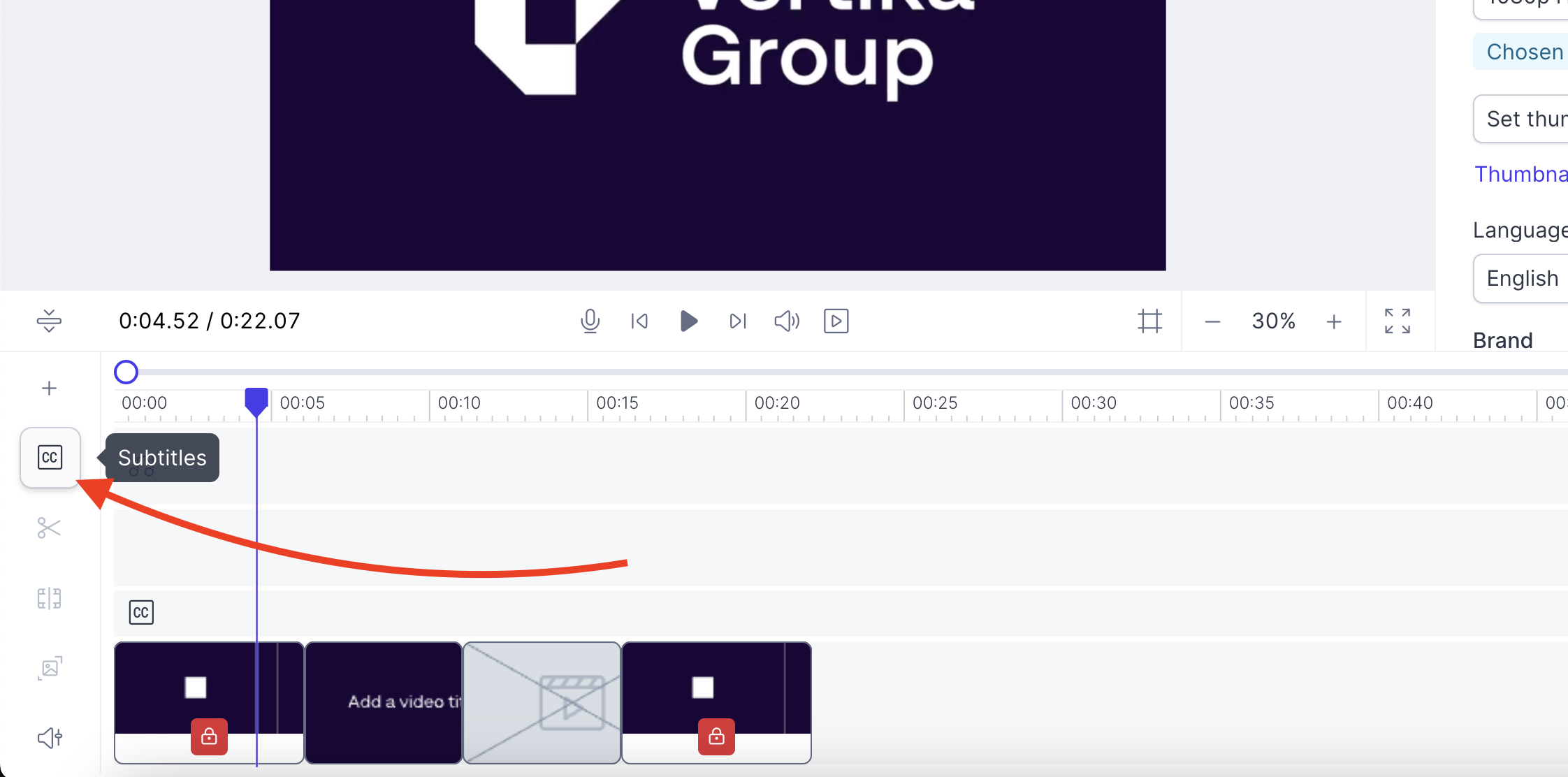Click the lock badge on first clip
The height and width of the screenshot is (777, 1568).
(209, 736)
